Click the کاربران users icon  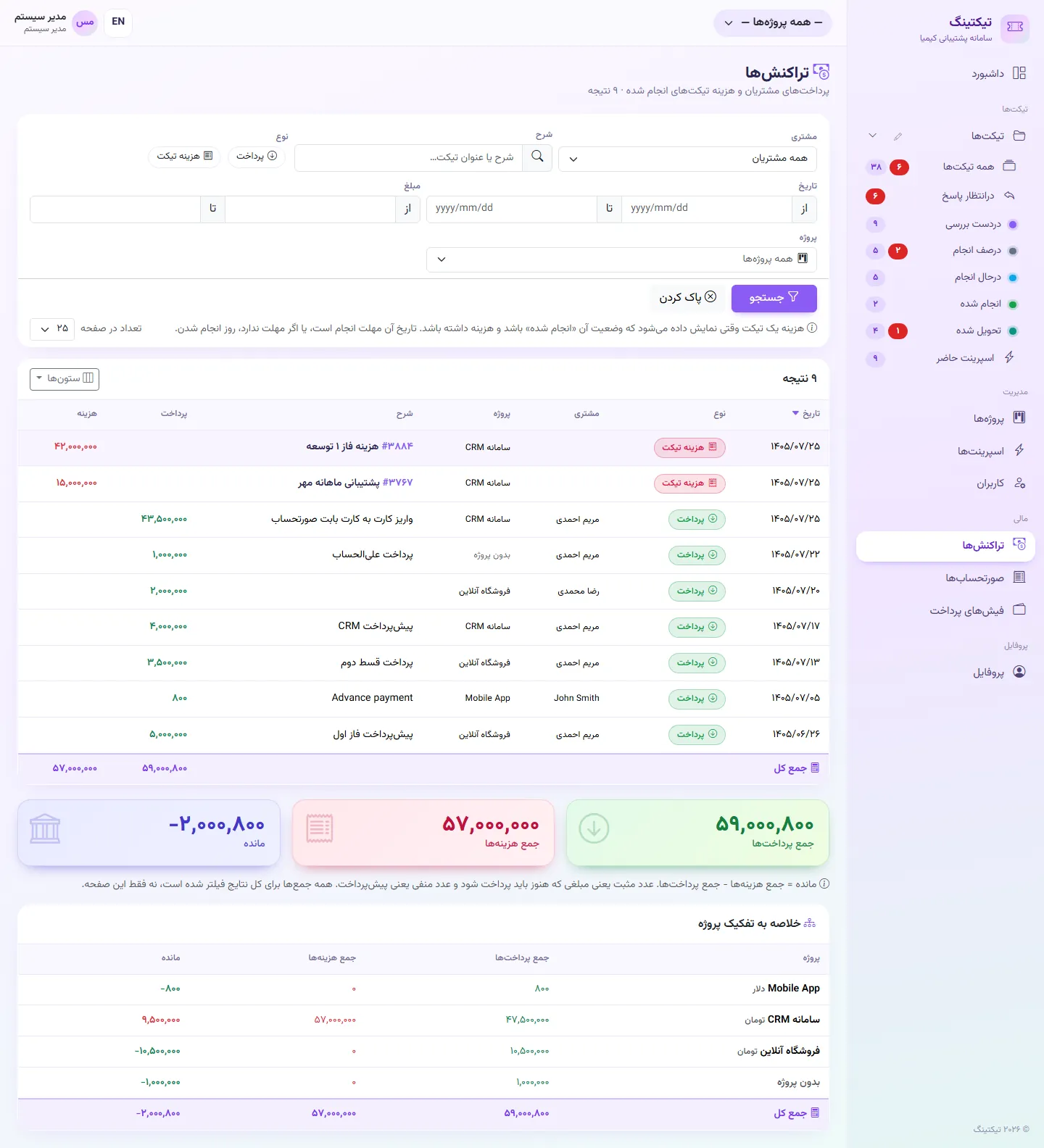[1019, 483]
